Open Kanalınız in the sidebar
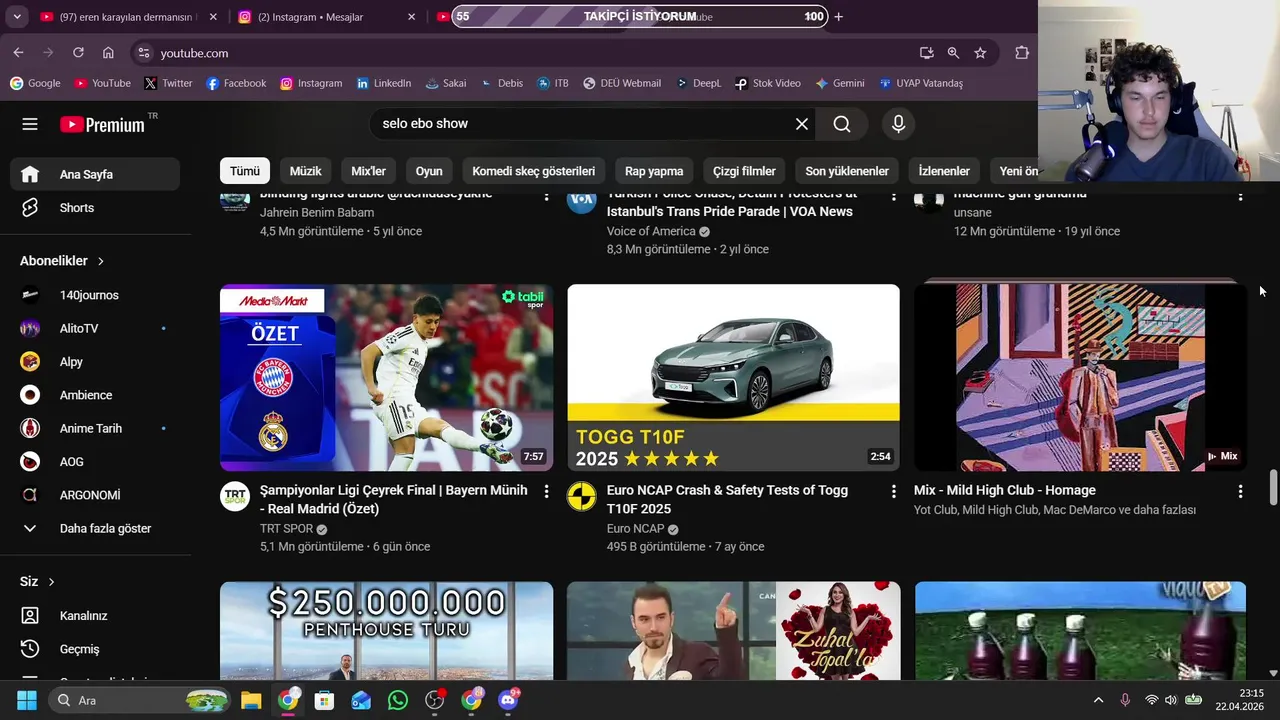 click(x=95, y=616)
